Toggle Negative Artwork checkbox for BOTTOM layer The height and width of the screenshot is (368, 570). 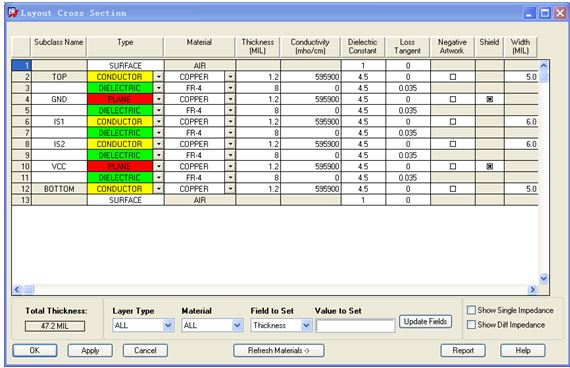coord(453,189)
